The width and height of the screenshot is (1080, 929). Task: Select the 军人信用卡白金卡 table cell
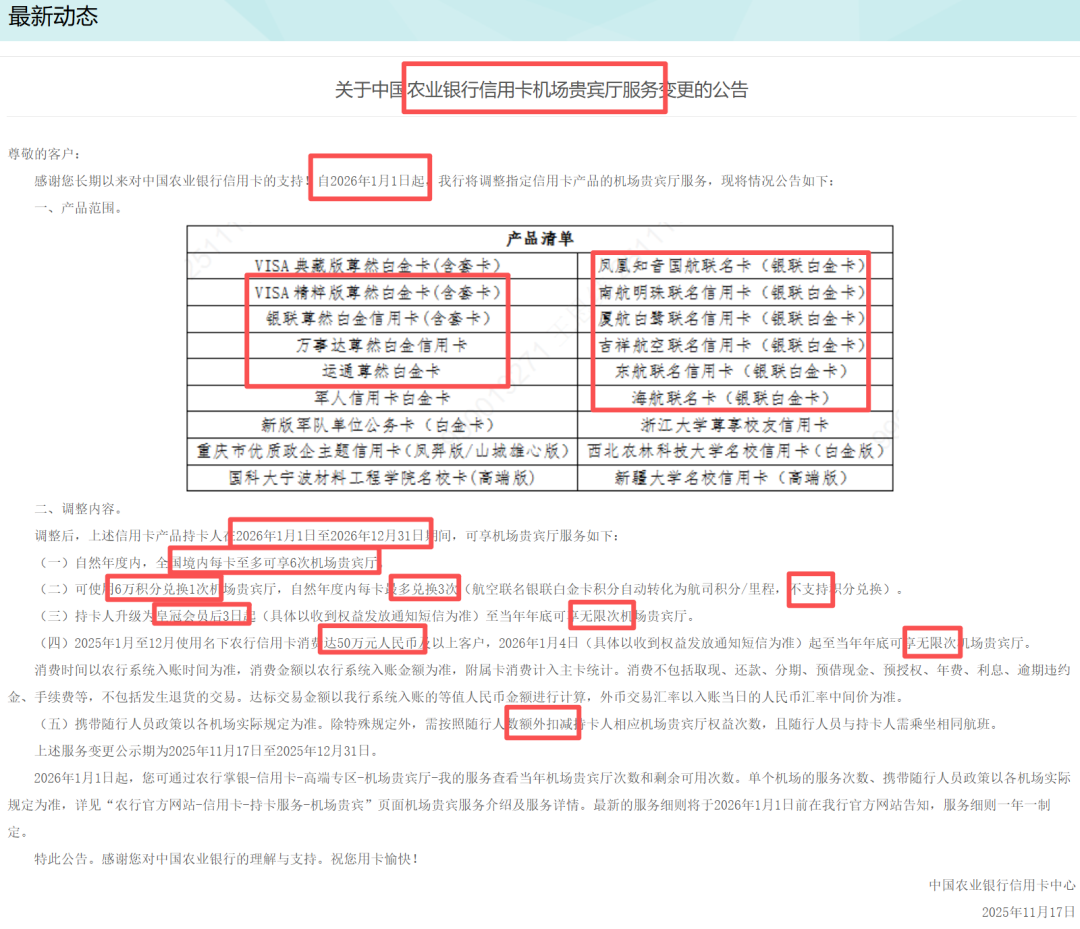pos(382,398)
